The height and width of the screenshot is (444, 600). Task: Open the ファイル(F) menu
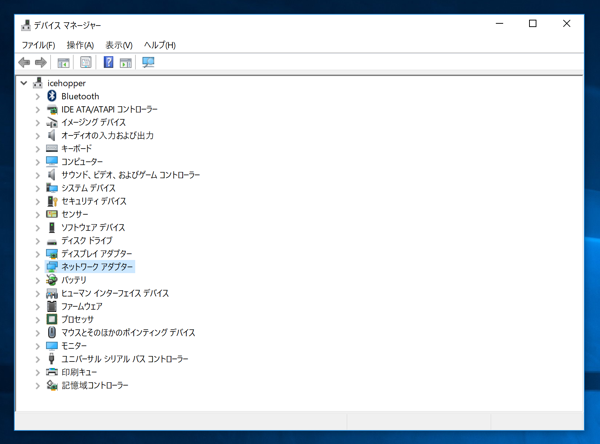(x=38, y=45)
